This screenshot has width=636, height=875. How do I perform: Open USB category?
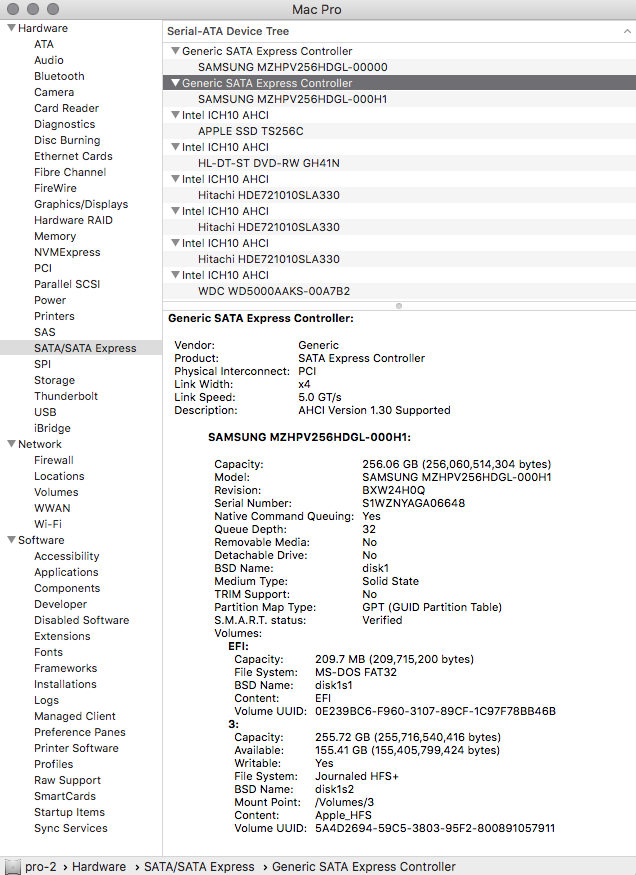(45, 412)
